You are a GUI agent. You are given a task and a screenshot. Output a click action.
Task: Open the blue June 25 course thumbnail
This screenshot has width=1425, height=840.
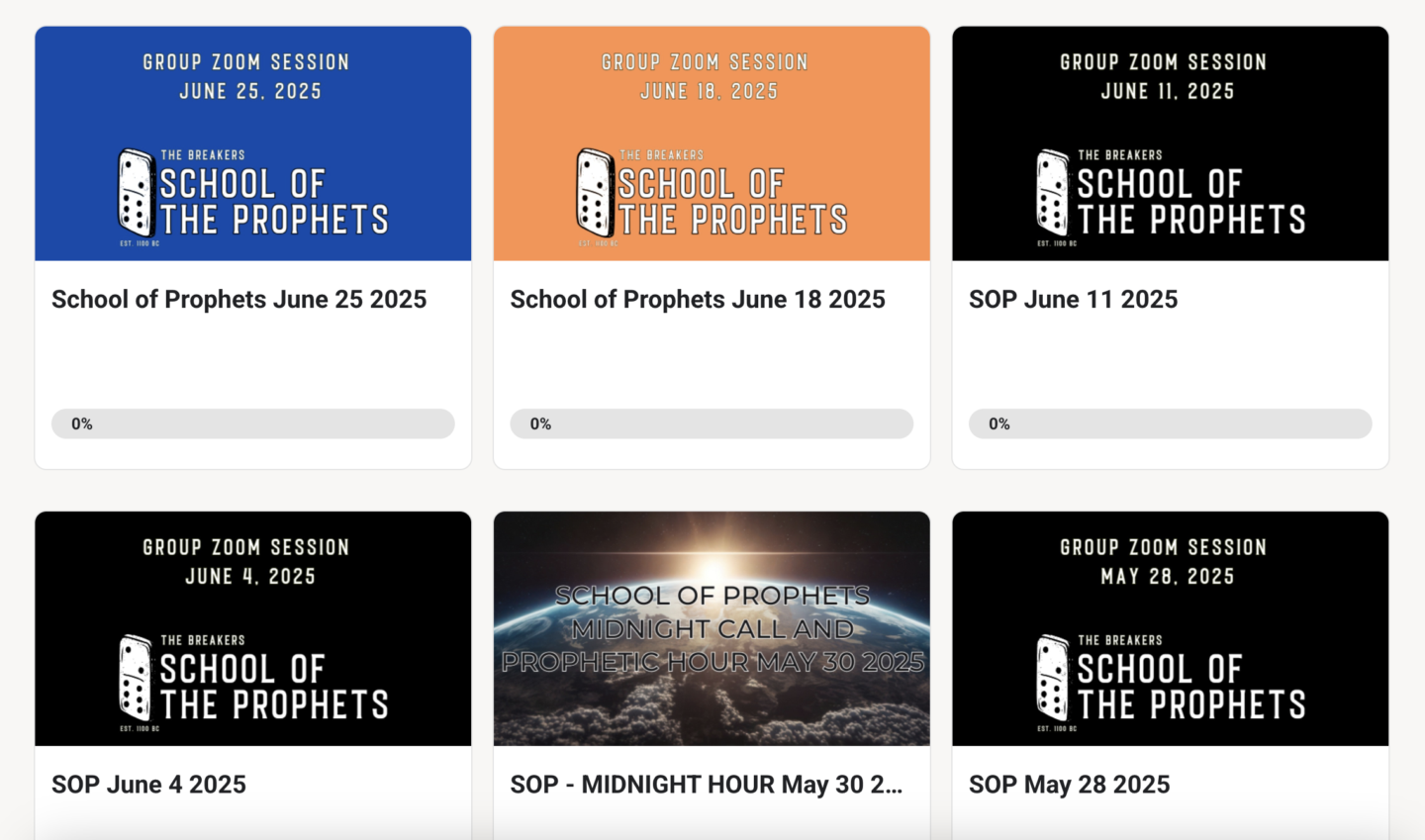coord(252,143)
